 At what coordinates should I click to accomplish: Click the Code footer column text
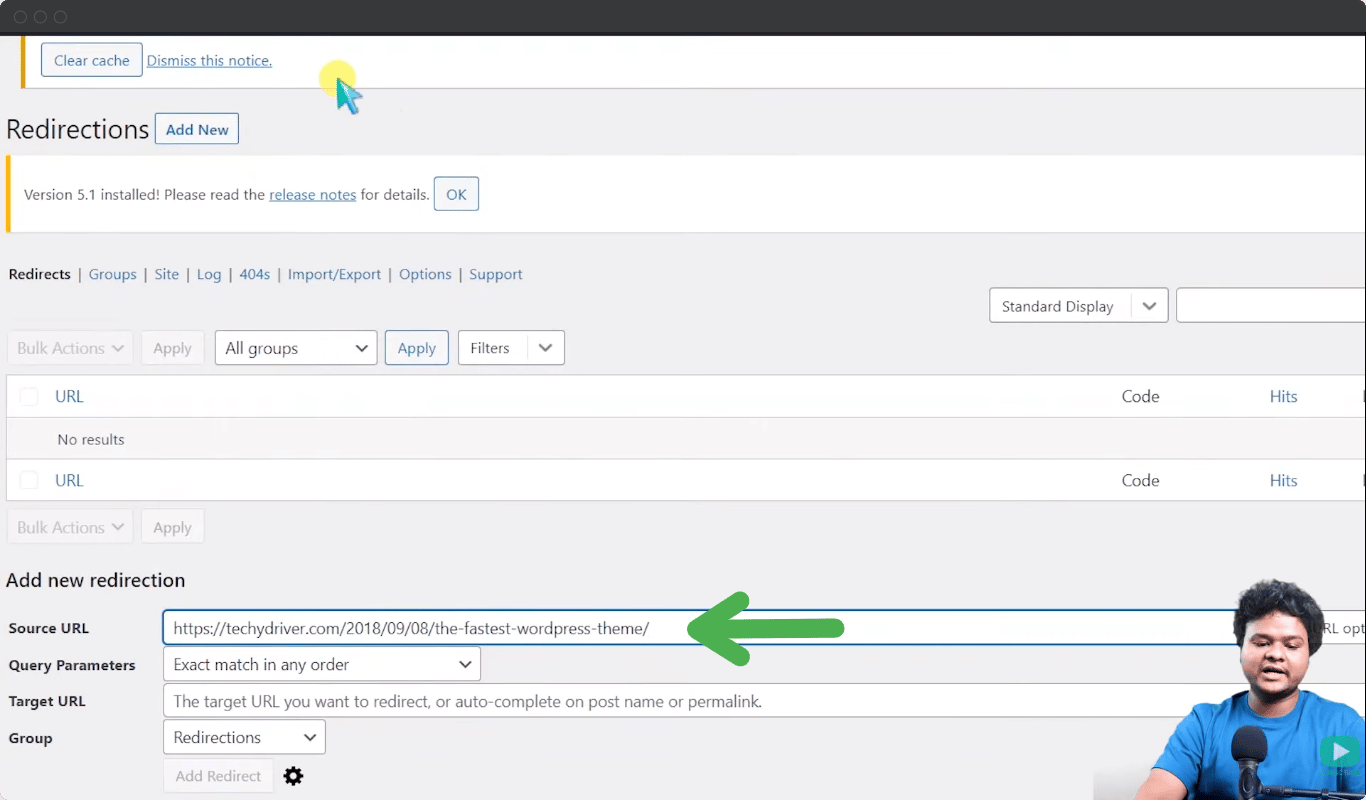coord(1141,481)
